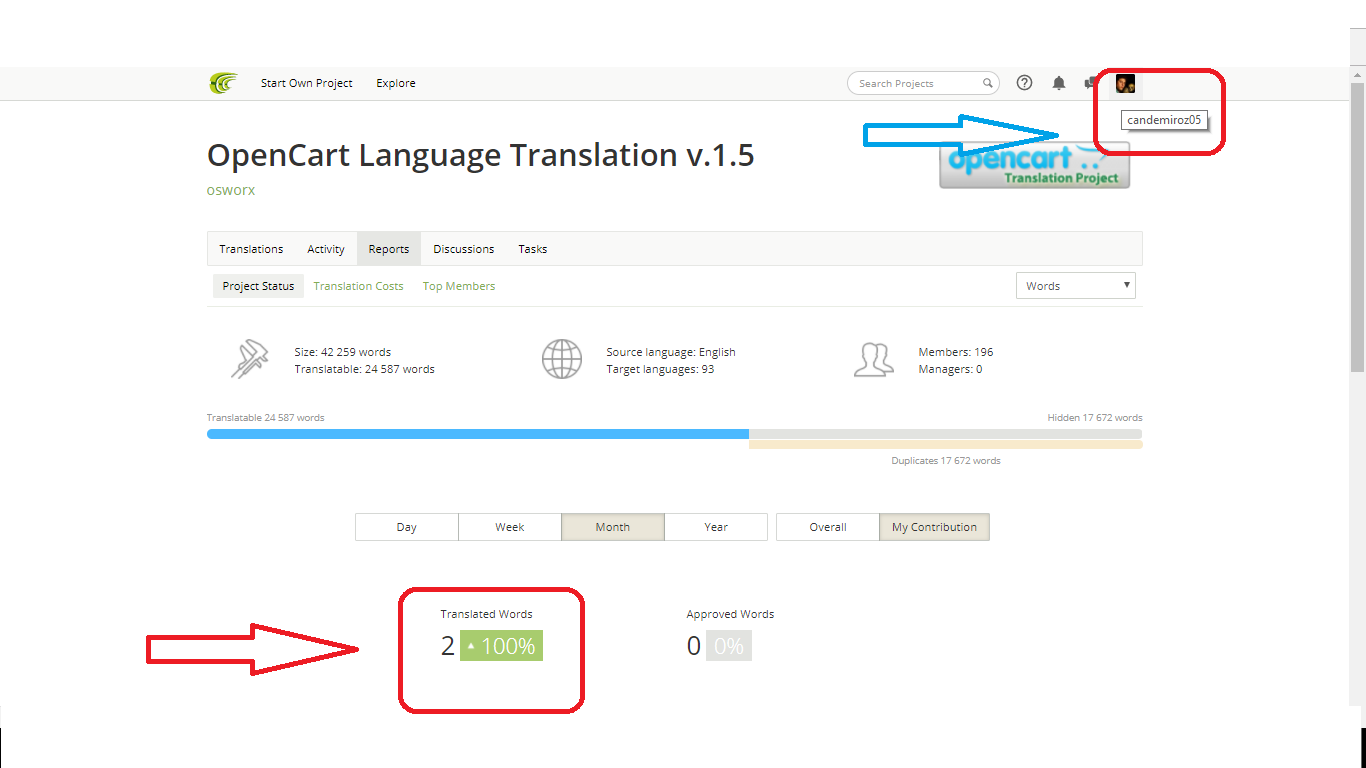Click the green 100% translated badge
The width and height of the screenshot is (1366, 768).
[x=501, y=646]
